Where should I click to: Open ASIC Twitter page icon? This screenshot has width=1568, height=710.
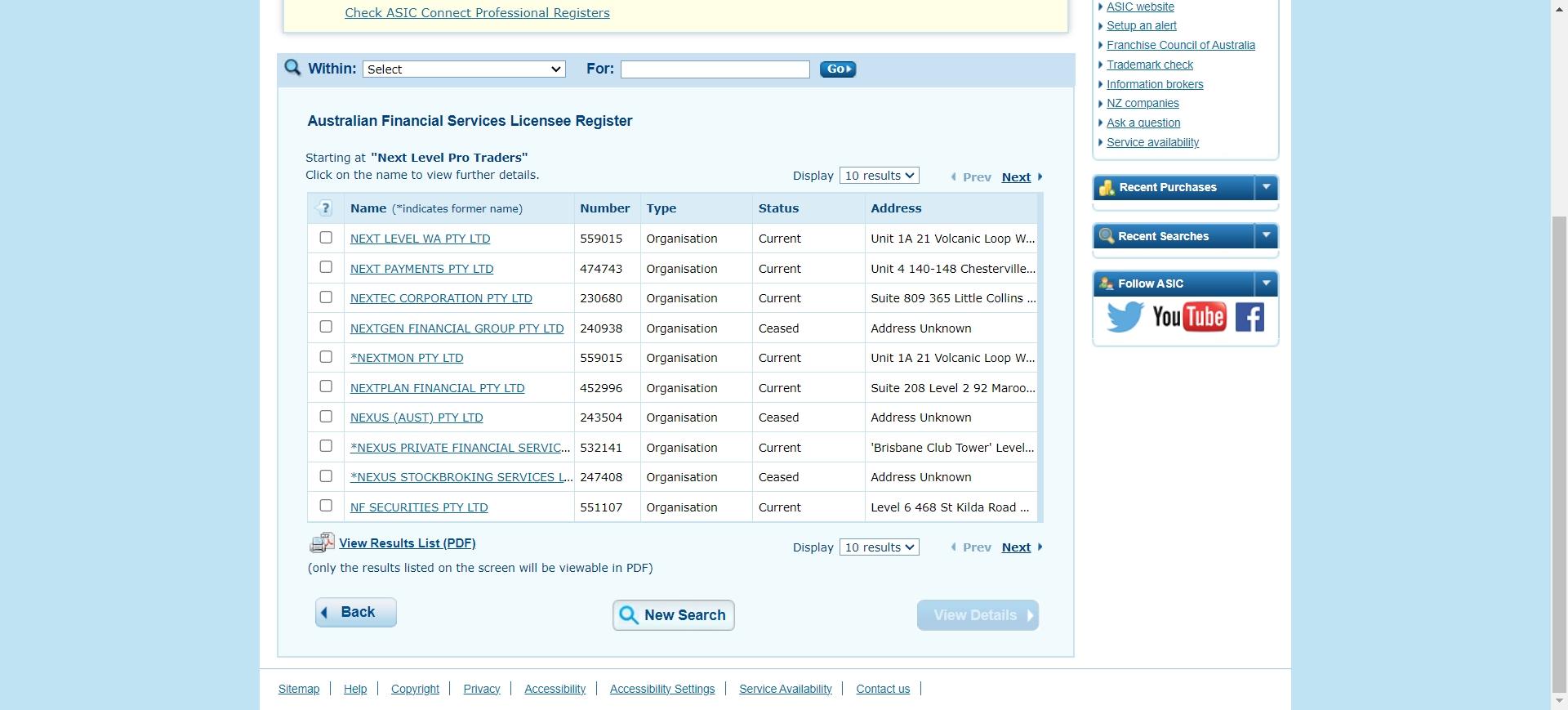point(1125,317)
